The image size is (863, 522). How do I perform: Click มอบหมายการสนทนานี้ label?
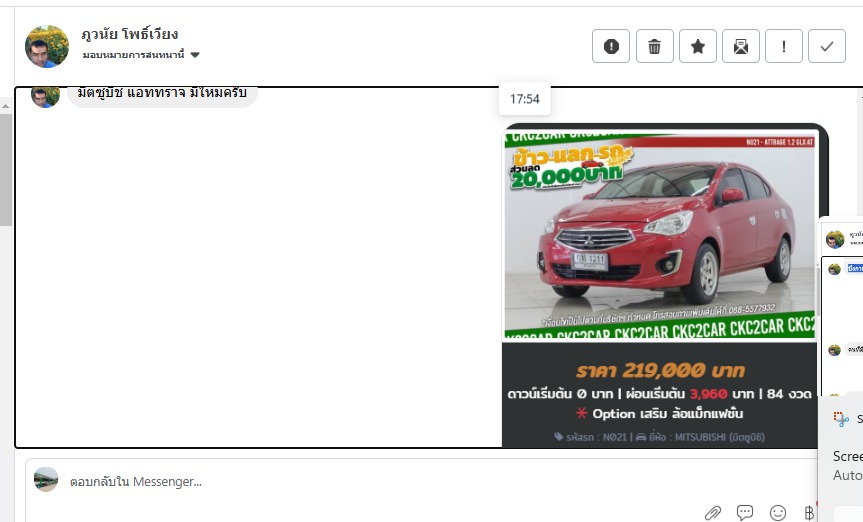pos(134,55)
